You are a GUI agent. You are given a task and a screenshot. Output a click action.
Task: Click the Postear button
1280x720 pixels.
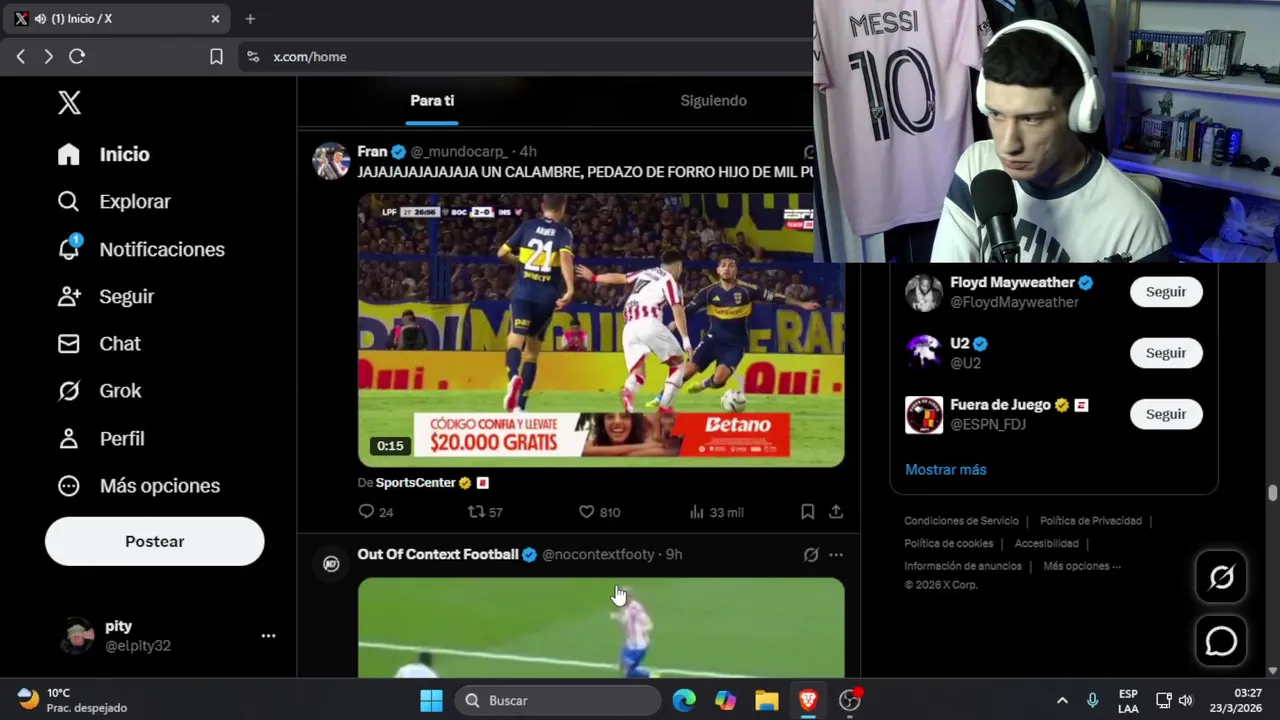tap(154, 541)
